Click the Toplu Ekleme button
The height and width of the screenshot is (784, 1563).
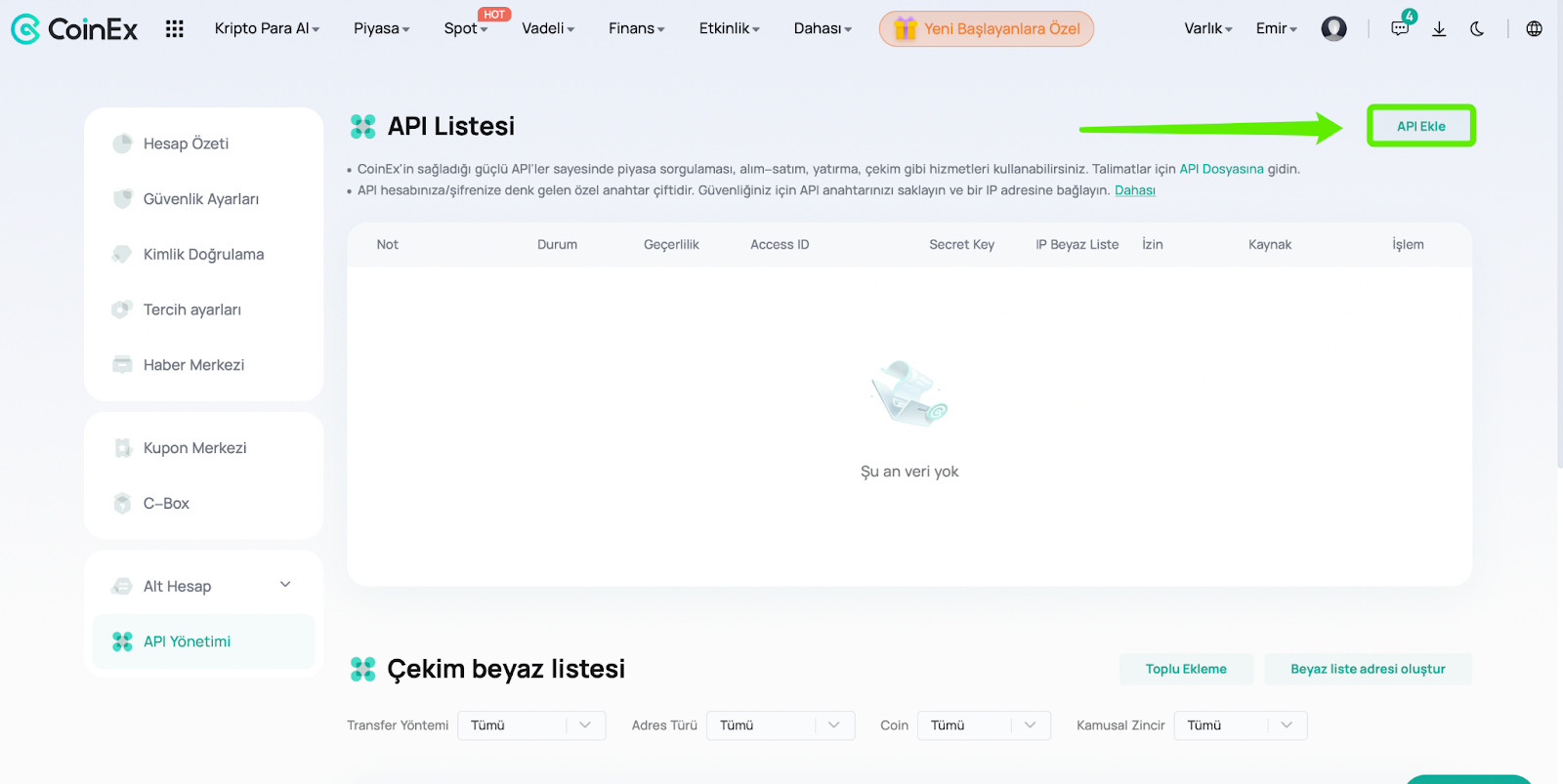point(1186,669)
